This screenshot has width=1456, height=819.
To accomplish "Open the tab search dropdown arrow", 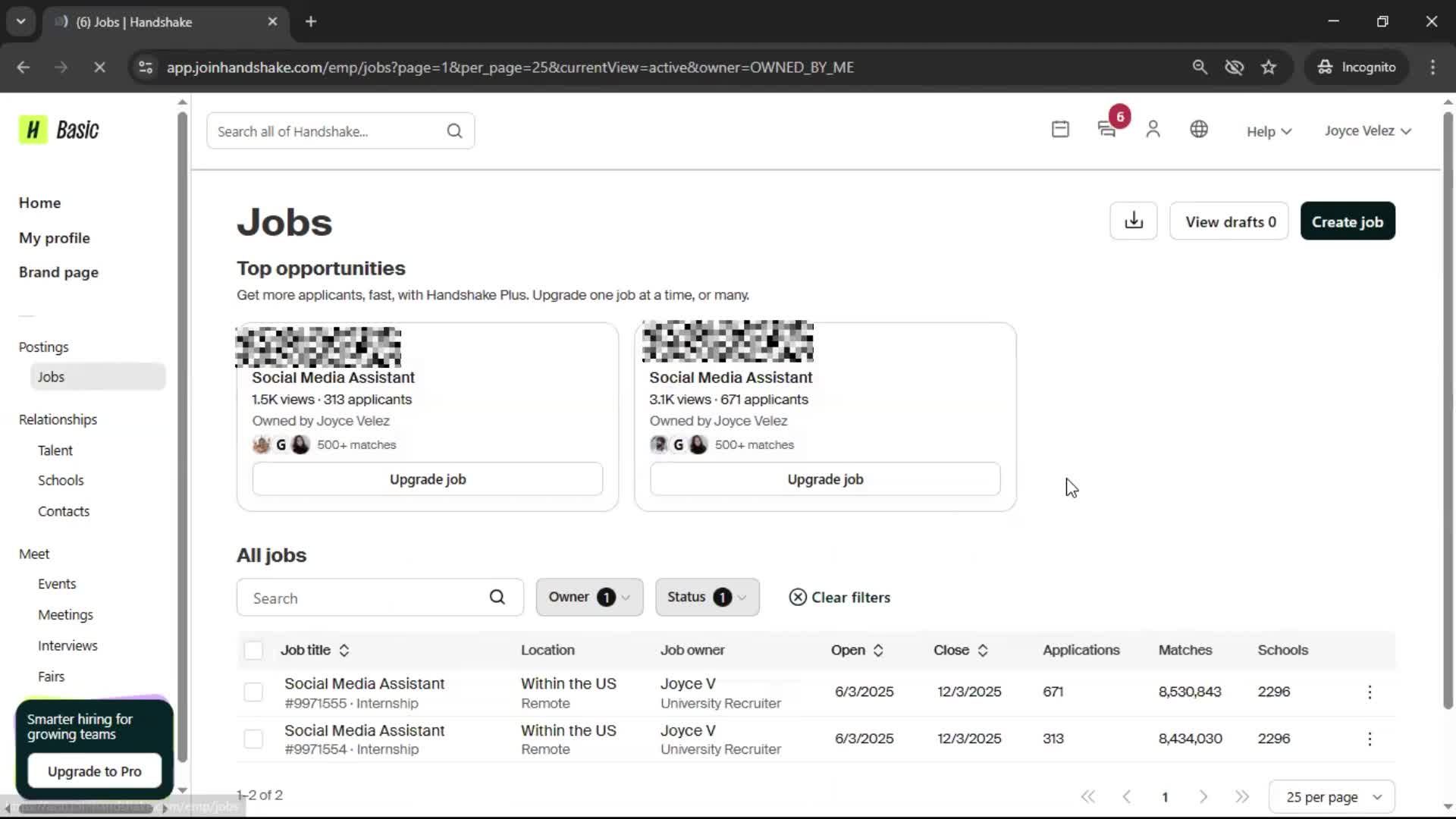I will pos(21,22).
